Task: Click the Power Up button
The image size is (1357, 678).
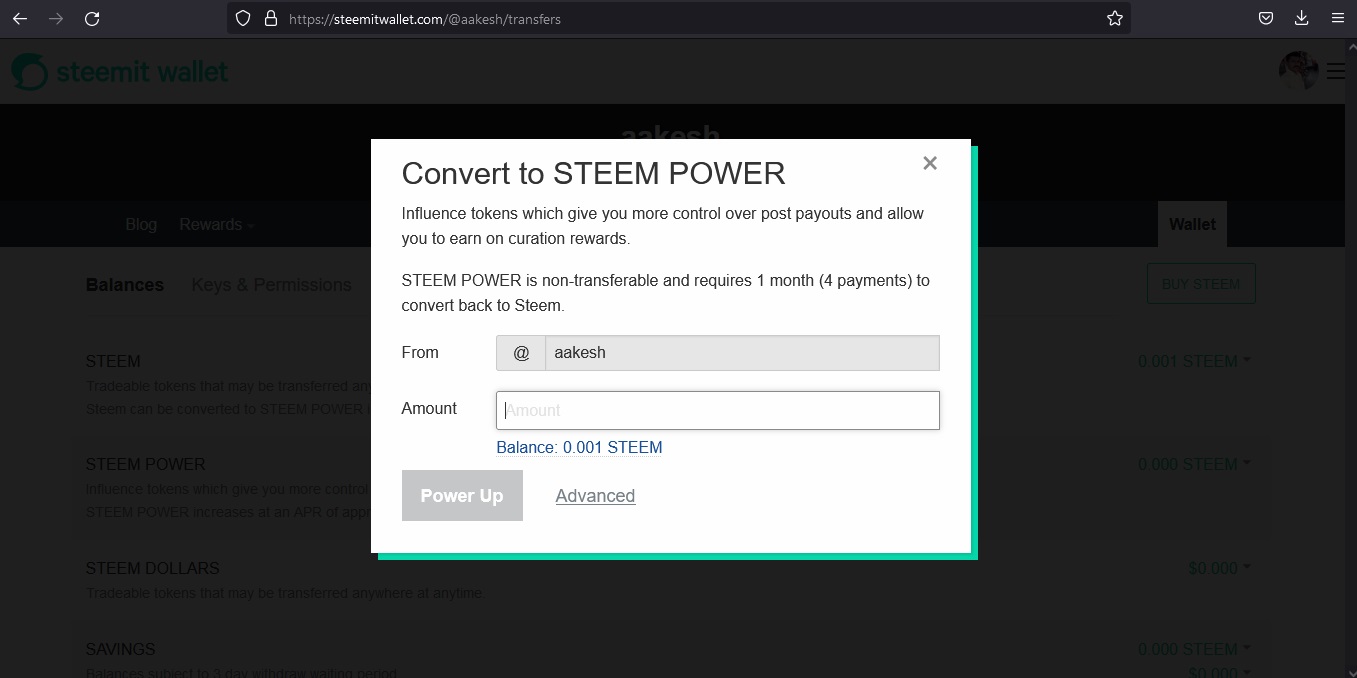Action: click(x=462, y=496)
